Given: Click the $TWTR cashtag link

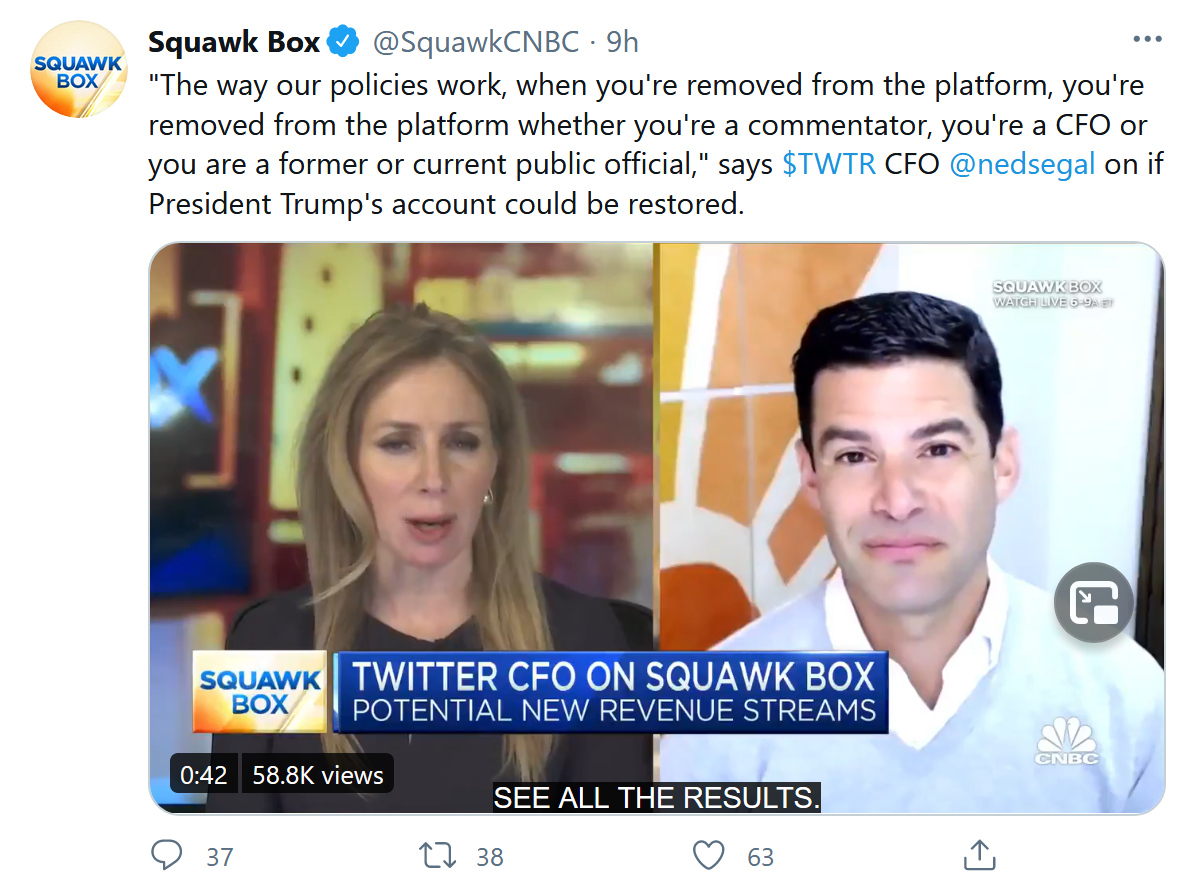Looking at the screenshot, I should tap(829, 164).
